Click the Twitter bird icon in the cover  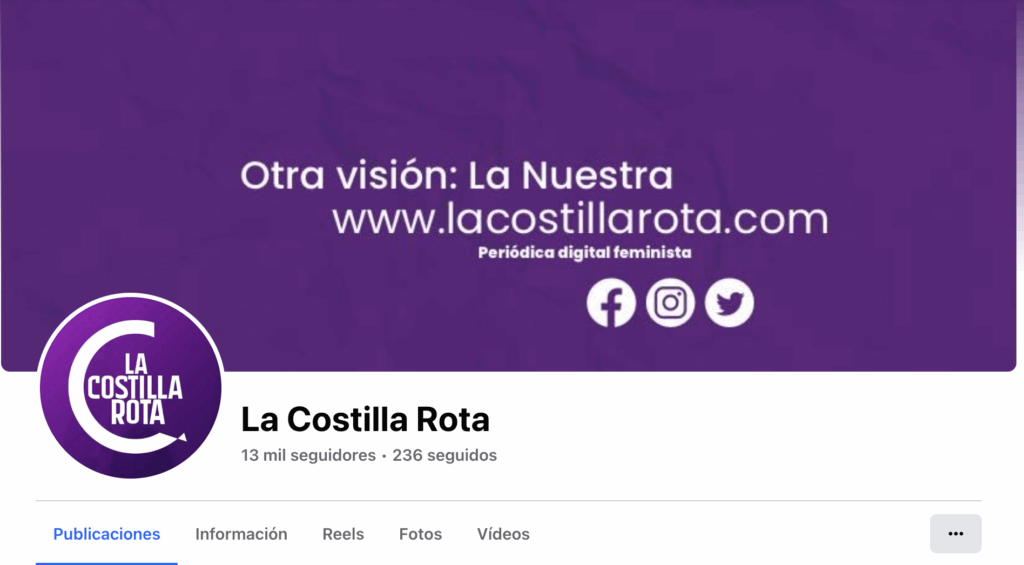[x=729, y=302]
